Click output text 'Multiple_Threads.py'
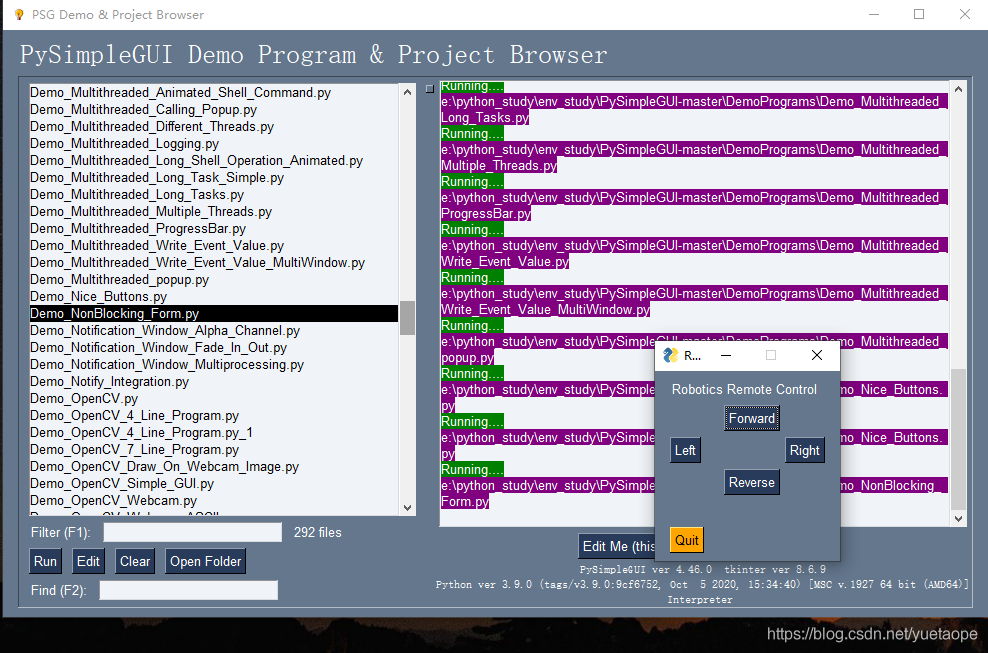The width and height of the screenshot is (988, 653). (x=499, y=166)
